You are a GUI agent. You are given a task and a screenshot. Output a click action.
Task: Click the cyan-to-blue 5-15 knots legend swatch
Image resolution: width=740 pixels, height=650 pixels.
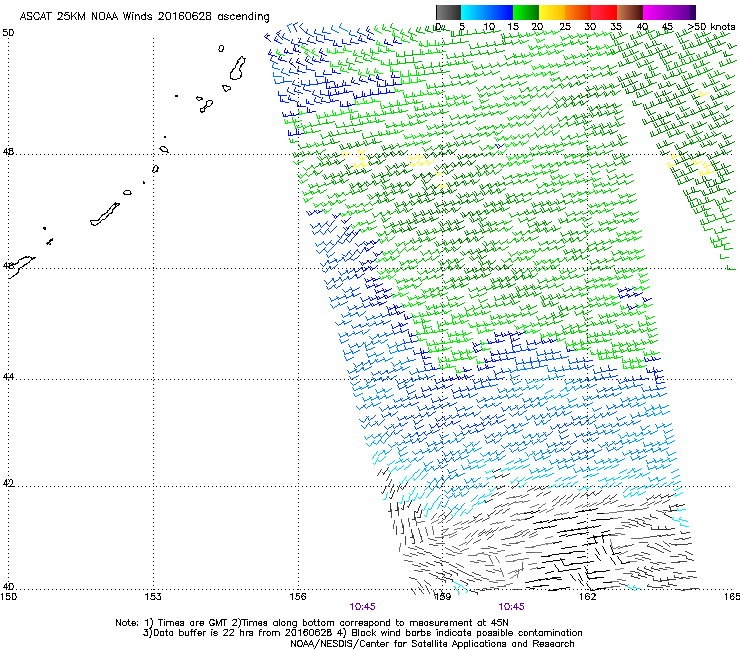487,12
